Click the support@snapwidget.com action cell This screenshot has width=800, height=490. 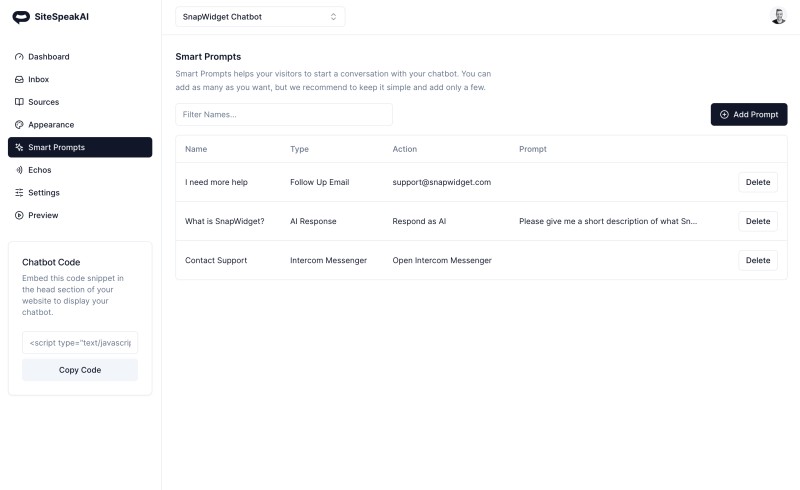tap(442, 182)
